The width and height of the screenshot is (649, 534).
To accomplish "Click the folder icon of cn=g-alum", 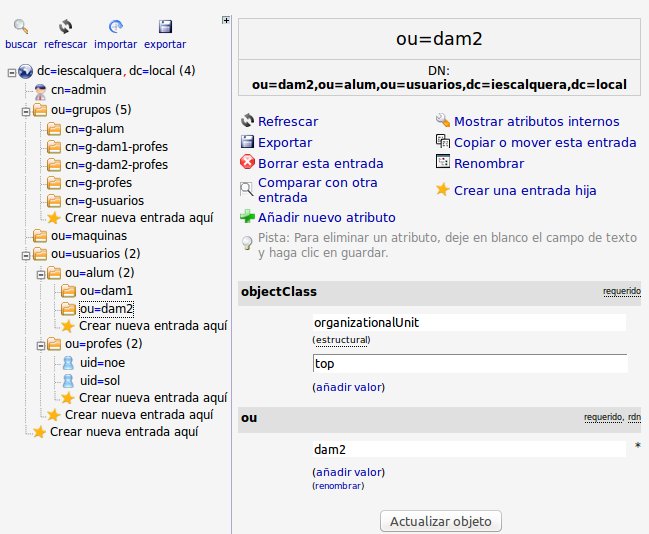I will coord(54,129).
